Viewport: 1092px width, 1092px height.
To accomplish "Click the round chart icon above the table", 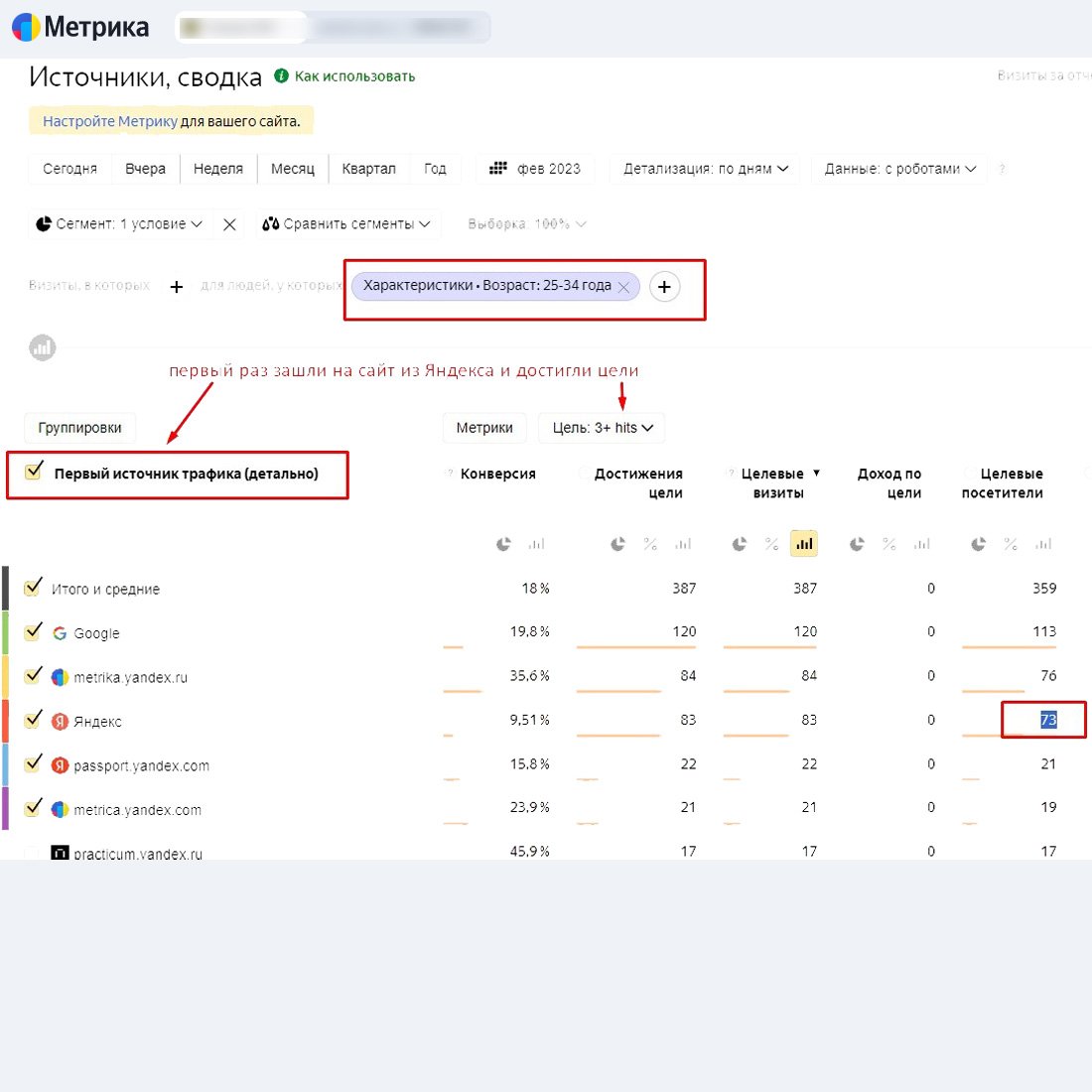I will point(43,348).
